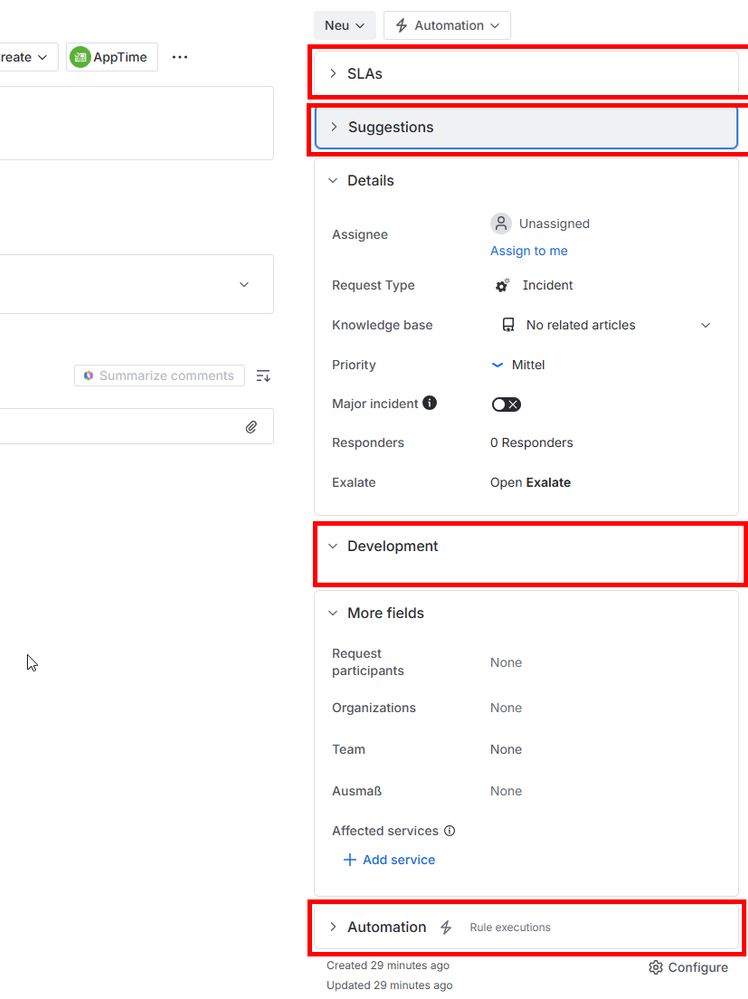The height and width of the screenshot is (999, 748).
Task: Click the Major incident info icon
Action: pyautogui.click(x=428, y=402)
